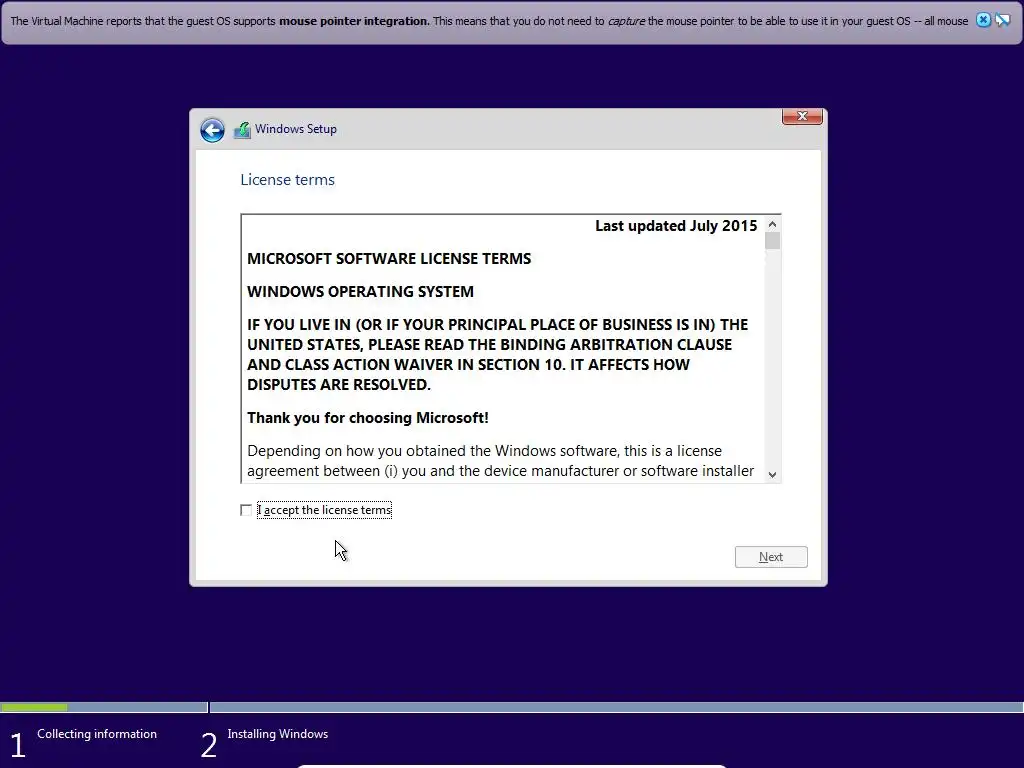Click the license text scrollbar thumb

click(x=773, y=241)
